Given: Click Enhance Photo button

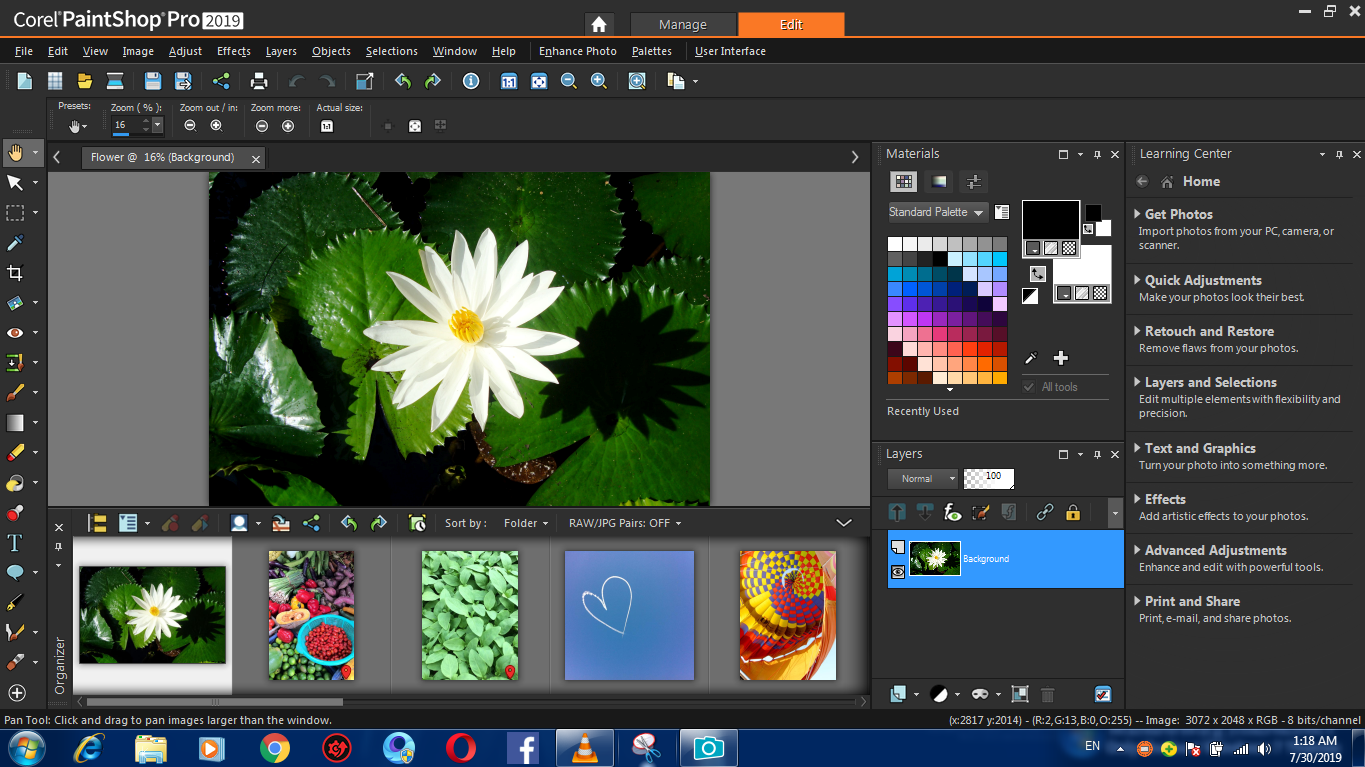Looking at the screenshot, I should [x=577, y=51].
